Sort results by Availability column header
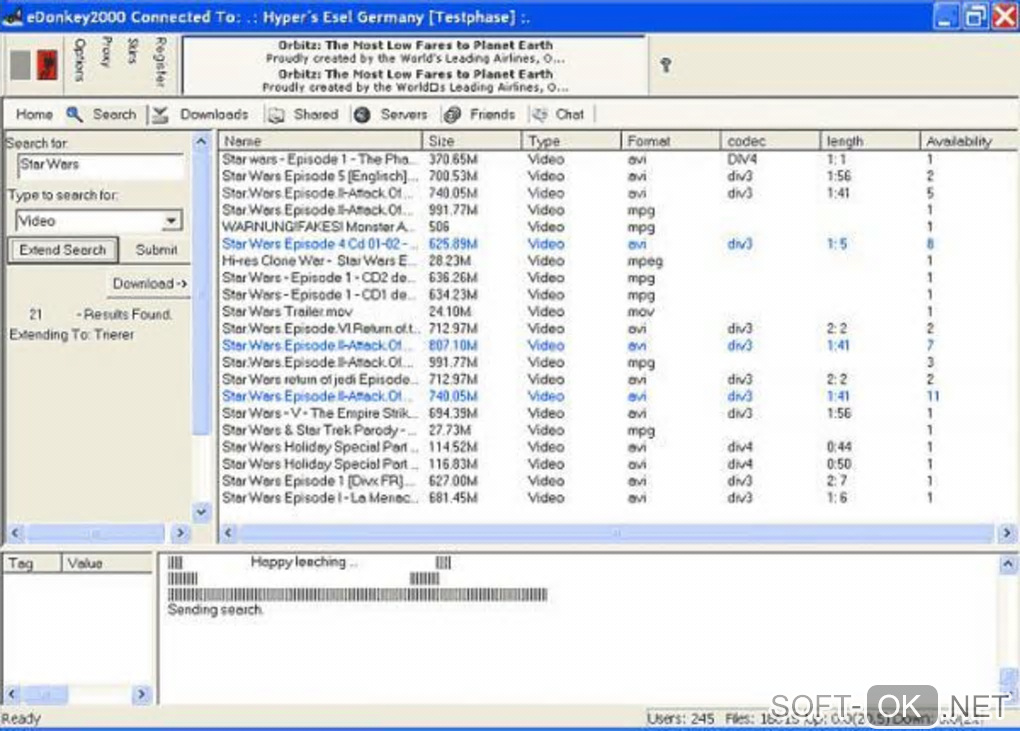Image resolution: width=1020 pixels, height=731 pixels. click(x=957, y=141)
